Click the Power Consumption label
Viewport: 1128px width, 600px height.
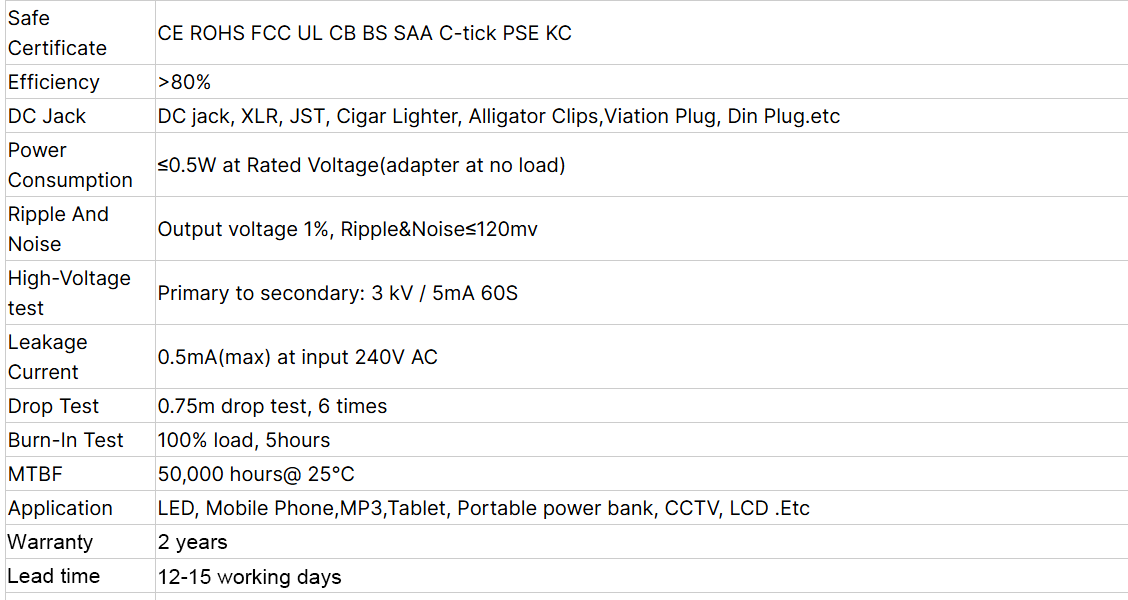[70, 165]
